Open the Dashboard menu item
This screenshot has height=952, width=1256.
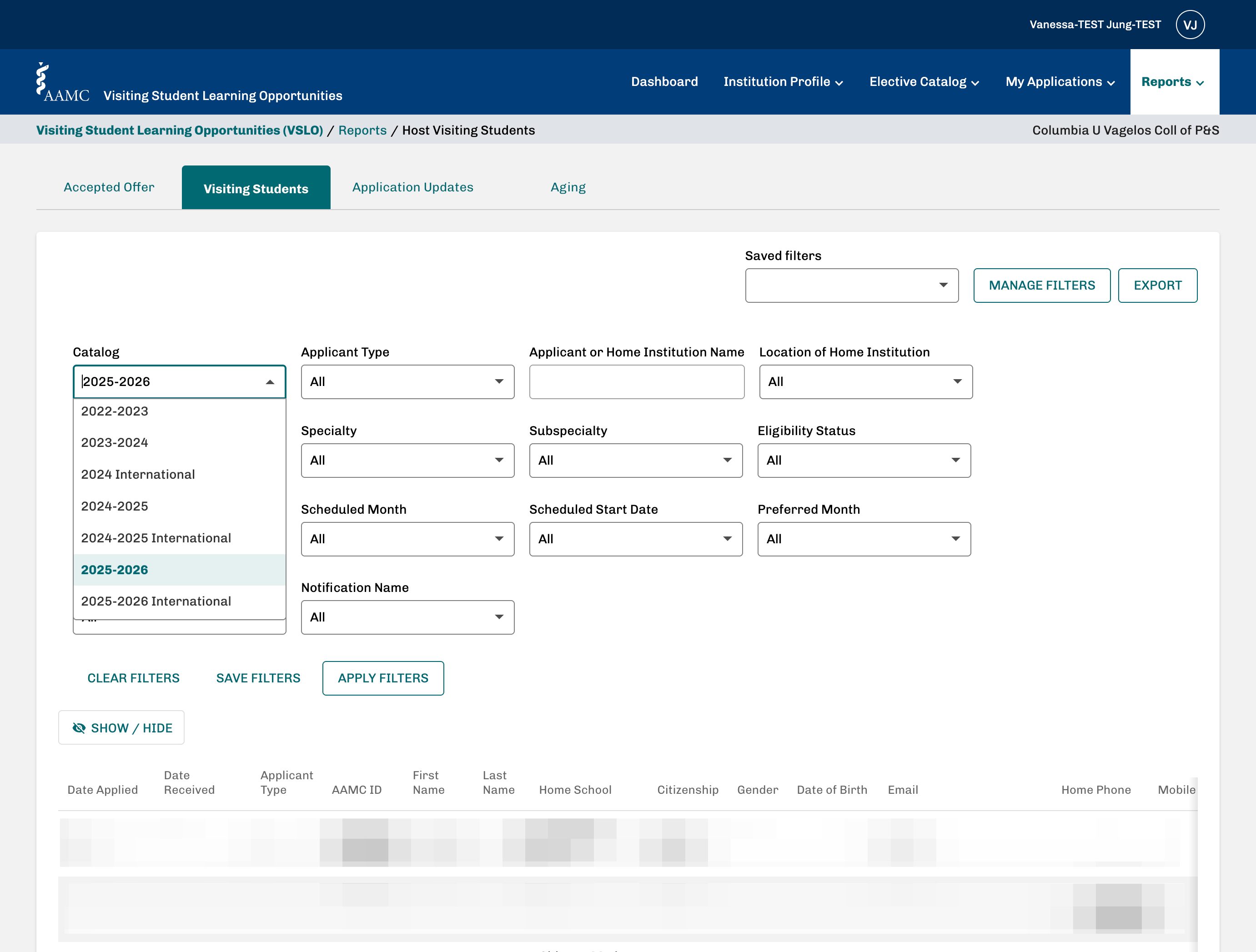(664, 82)
